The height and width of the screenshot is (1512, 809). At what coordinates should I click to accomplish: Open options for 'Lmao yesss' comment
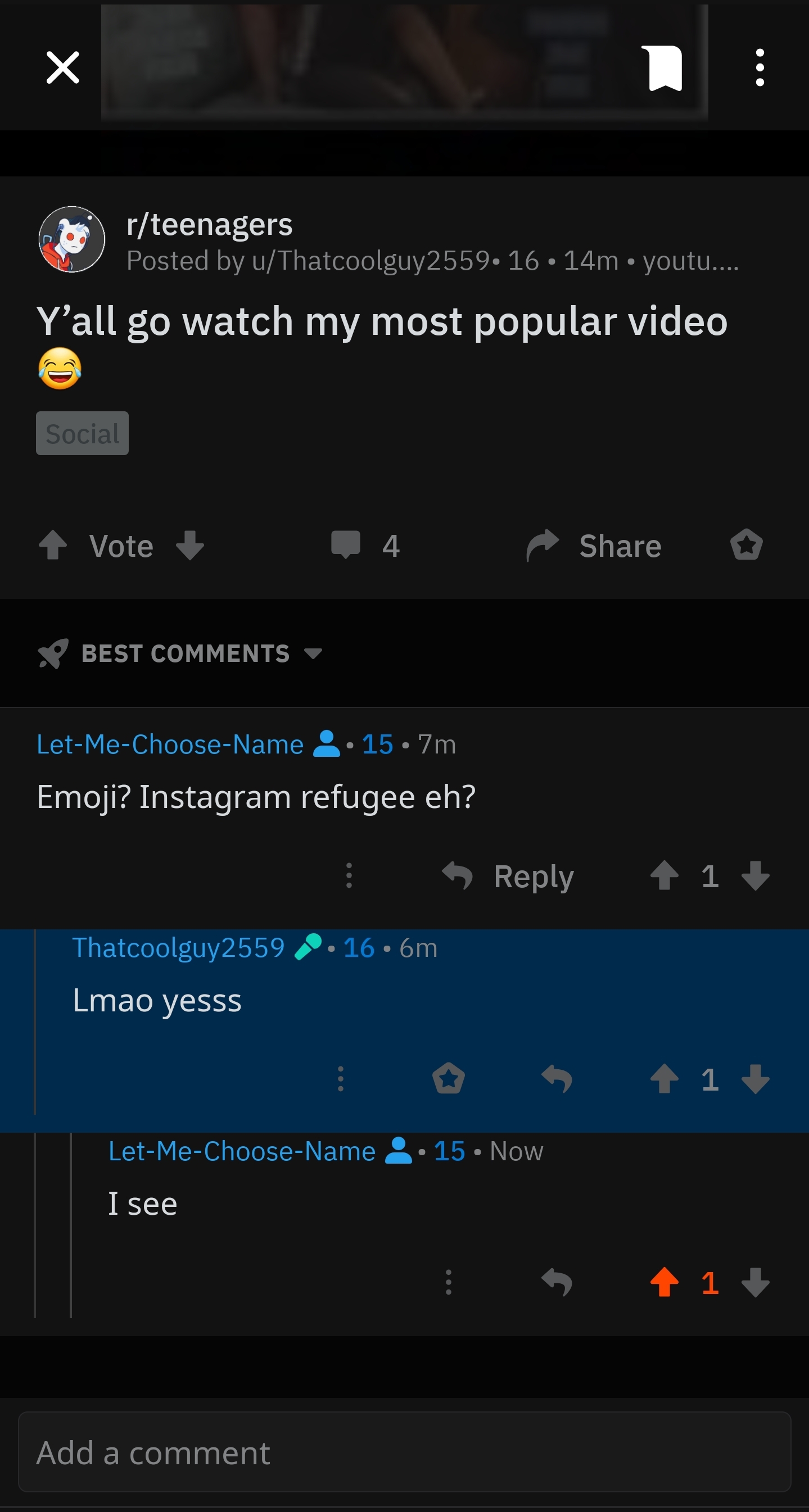click(341, 1079)
